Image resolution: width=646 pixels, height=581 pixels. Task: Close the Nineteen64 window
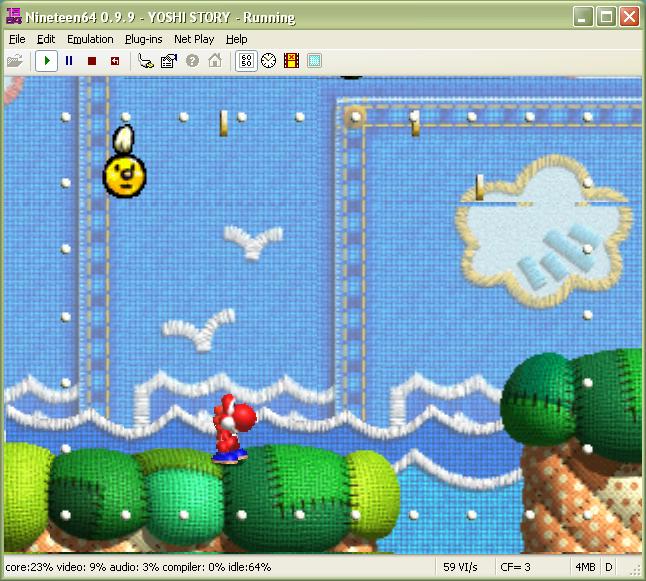[x=630, y=17]
